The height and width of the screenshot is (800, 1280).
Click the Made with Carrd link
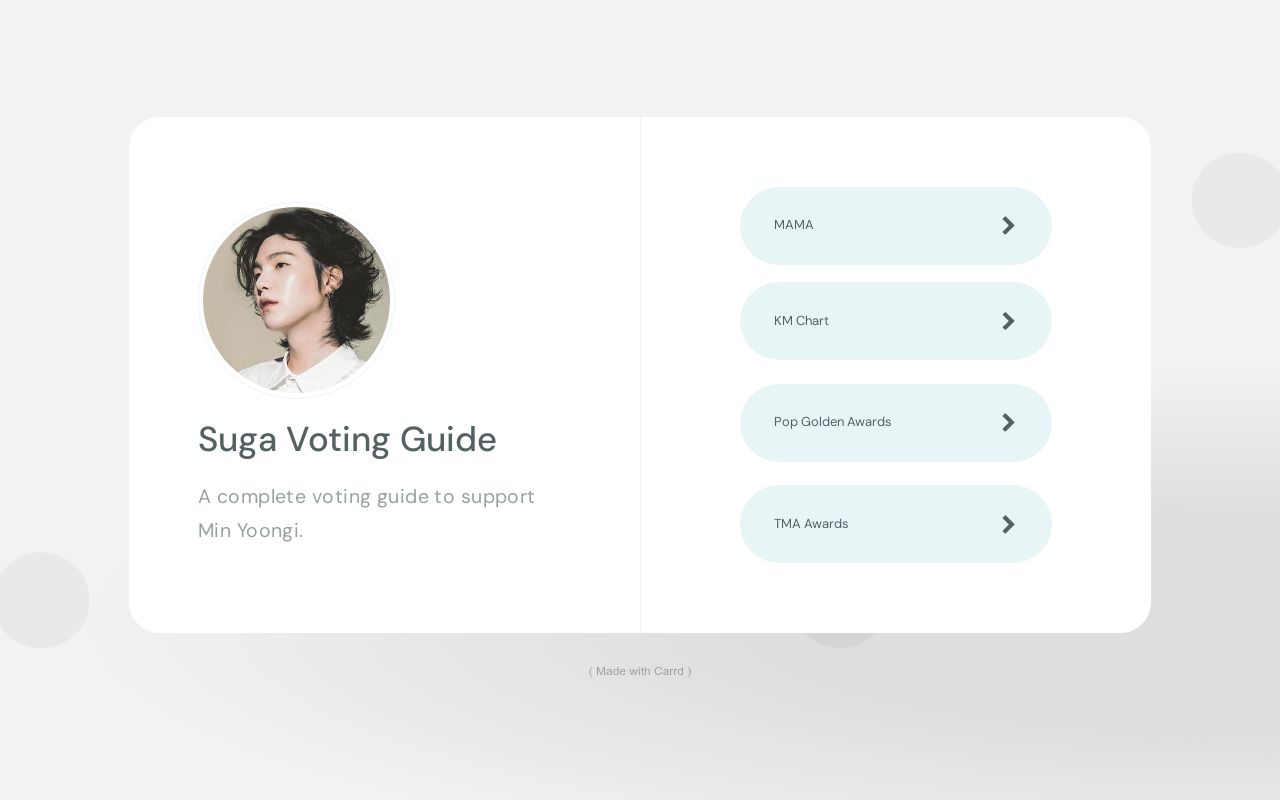(x=640, y=671)
